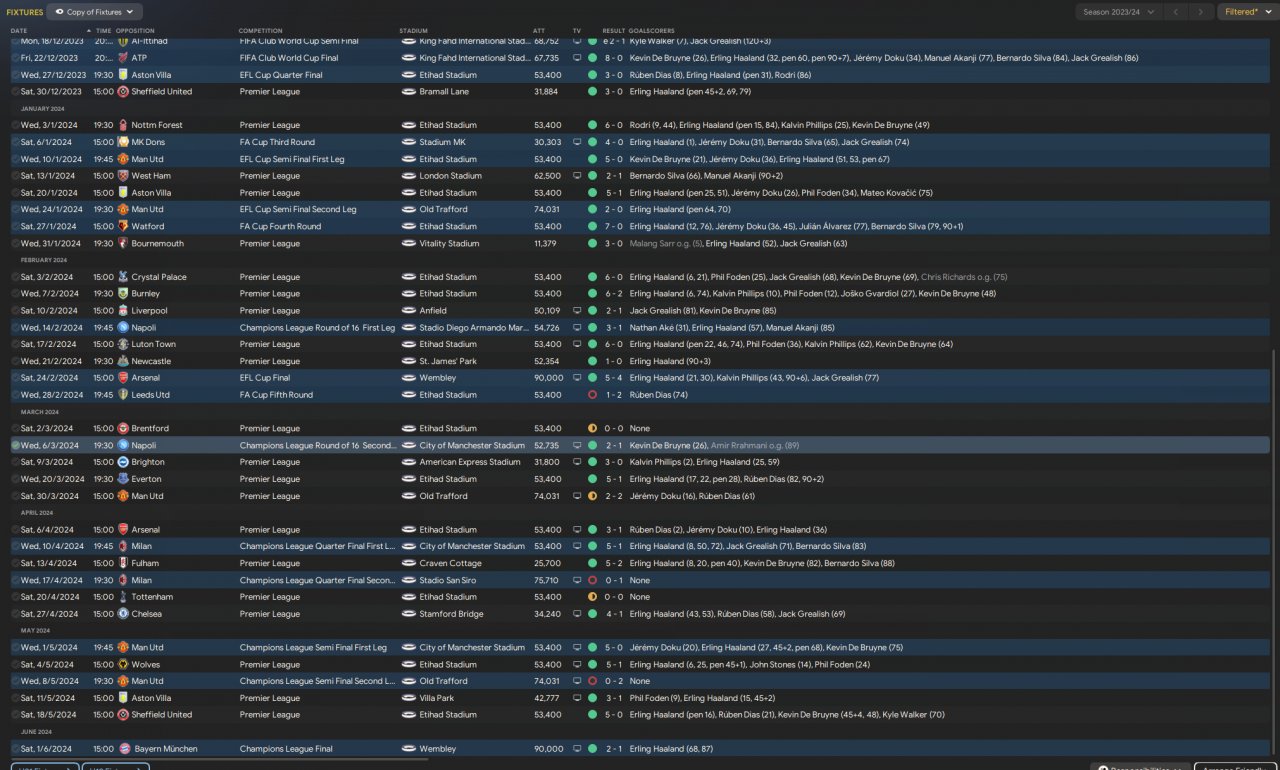Viewport: 1280px width, 770px height.
Task: Click the TV icon in the Bayern München row
Action: click(x=577, y=749)
